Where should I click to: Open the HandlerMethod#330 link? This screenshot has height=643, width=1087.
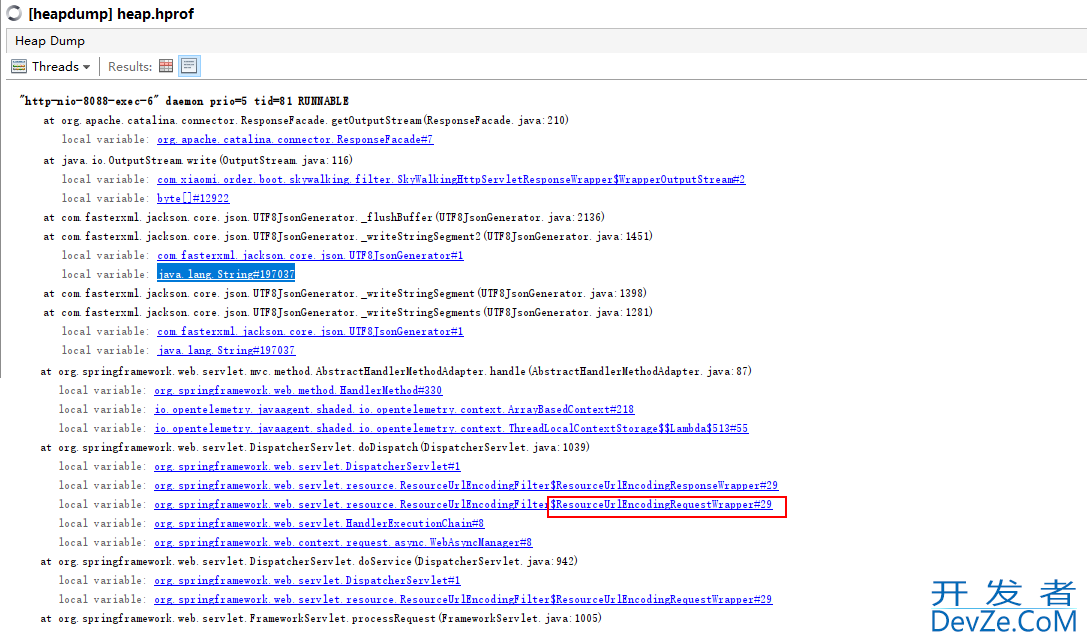(x=298, y=391)
